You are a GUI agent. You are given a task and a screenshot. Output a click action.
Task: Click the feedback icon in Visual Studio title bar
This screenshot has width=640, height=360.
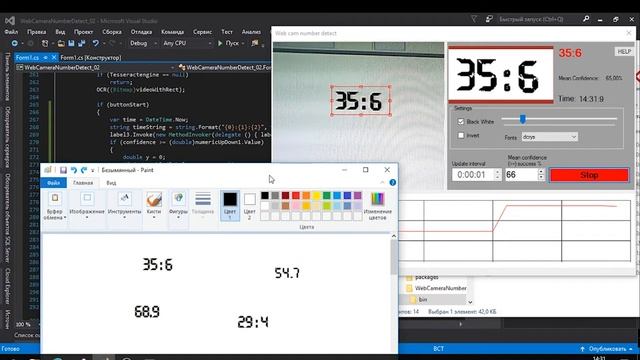point(489,19)
